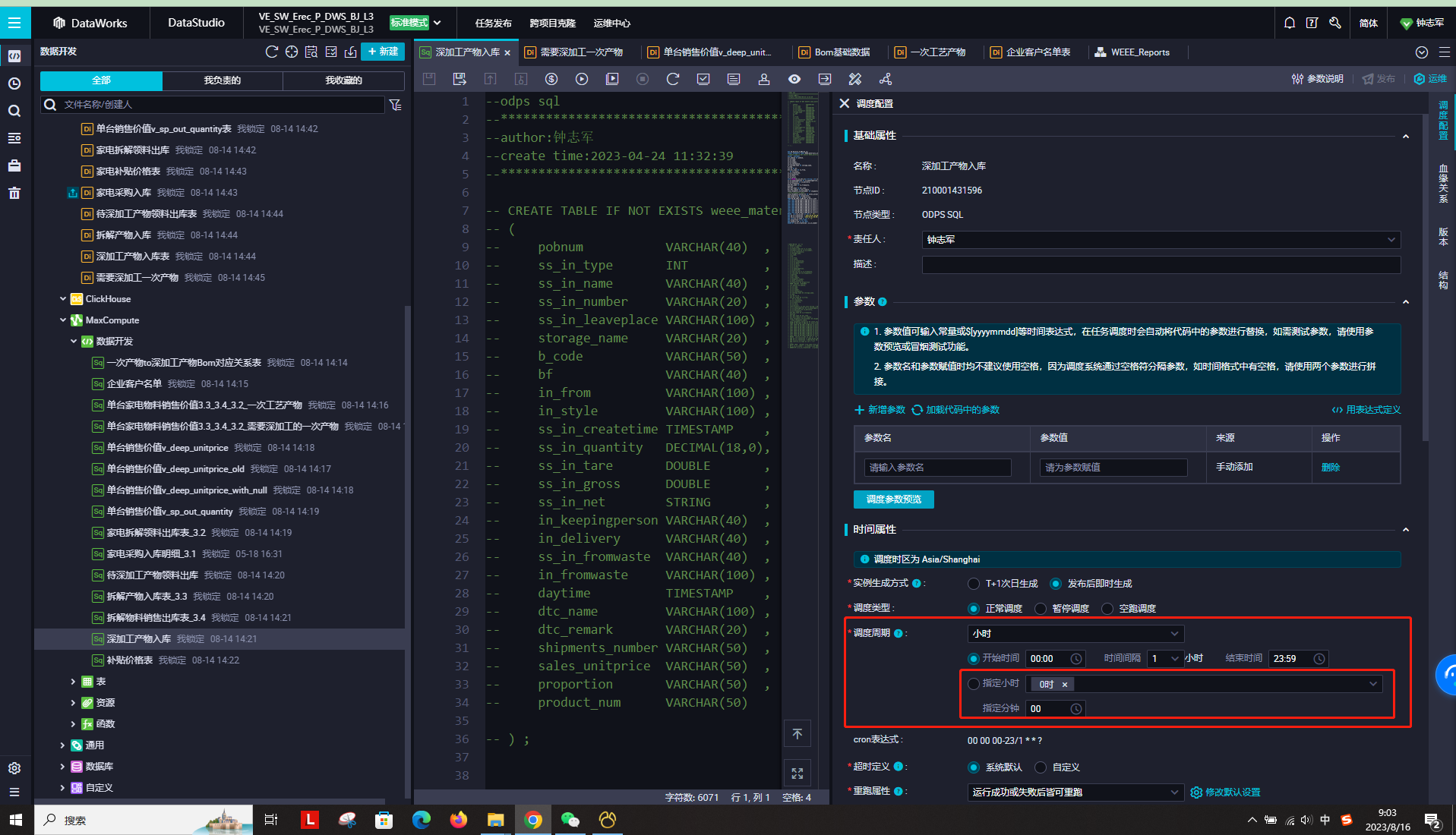Select 发布后即时生成 radio option
This screenshot has width=1456, height=835.
(x=1056, y=584)
